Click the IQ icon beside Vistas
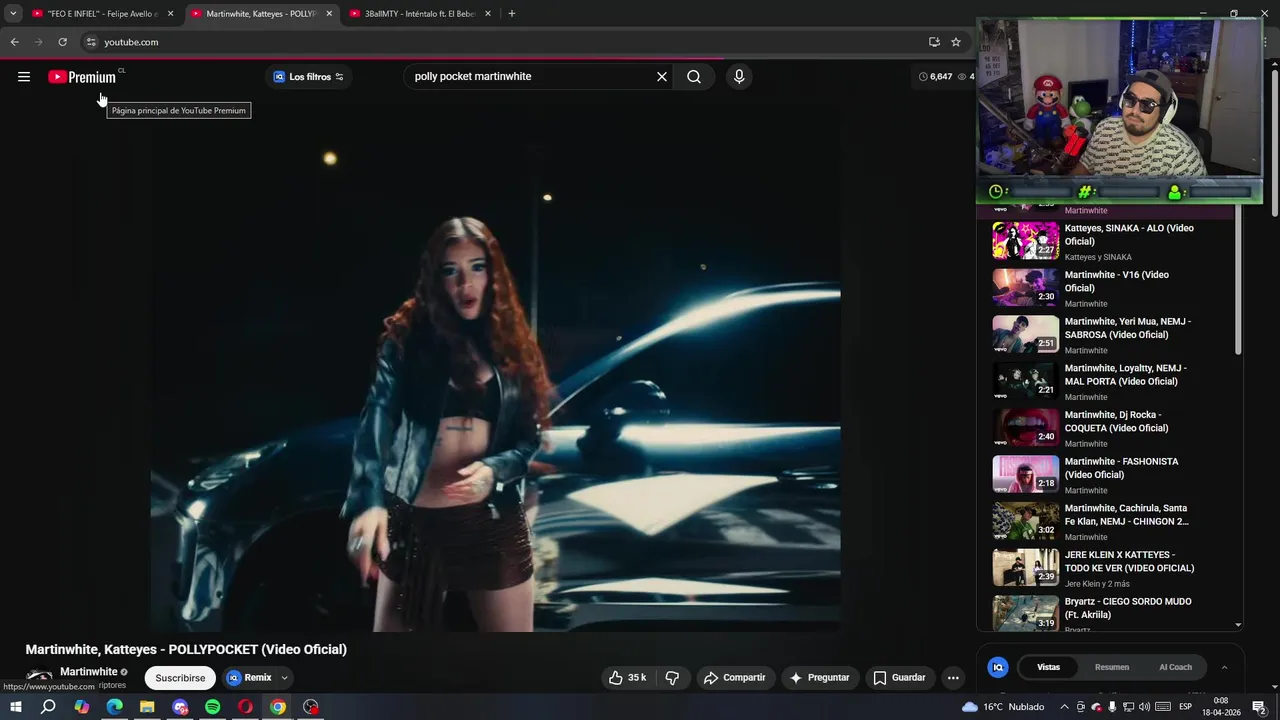The height and width of the screenshot is (720, 1280). pos(997,667)
